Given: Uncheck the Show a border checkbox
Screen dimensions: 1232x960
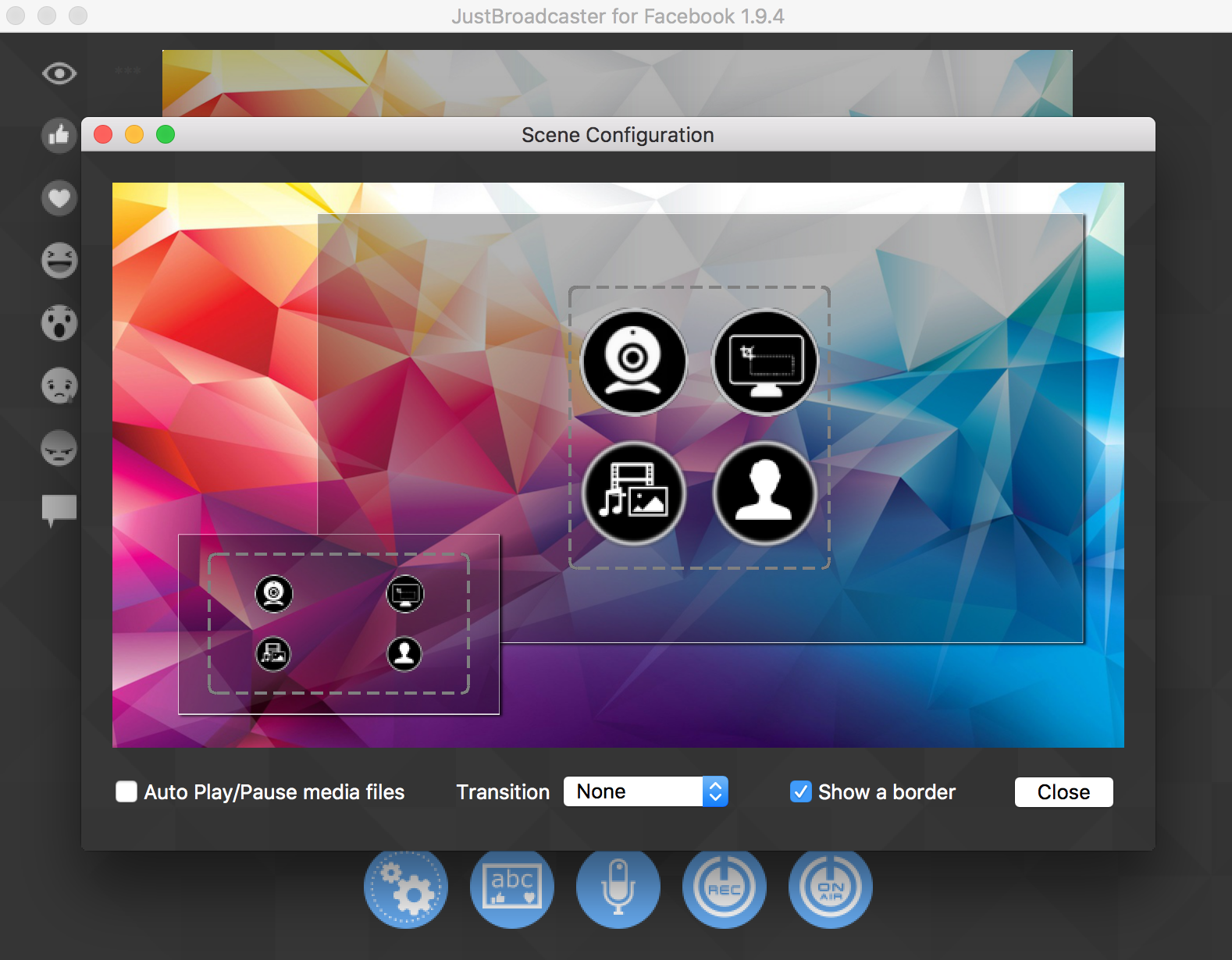Looking at the screenshot, I should (801, 791).
